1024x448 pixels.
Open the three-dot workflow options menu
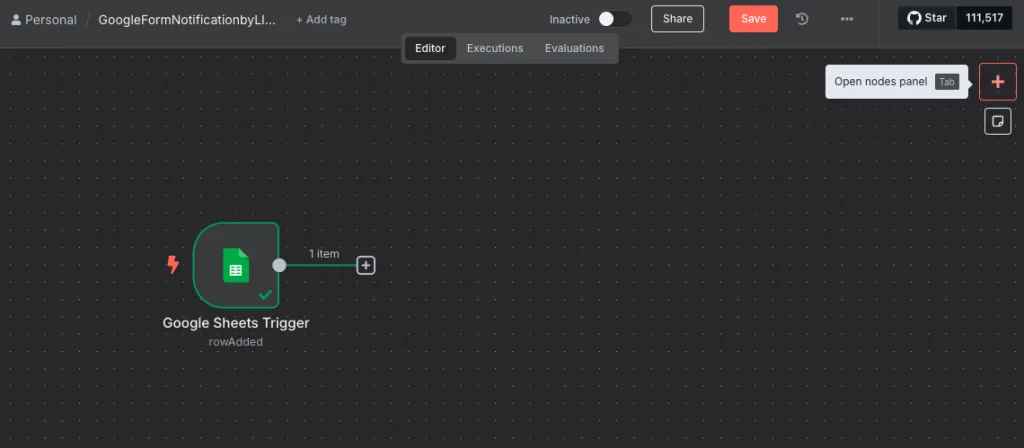(847, 19)
